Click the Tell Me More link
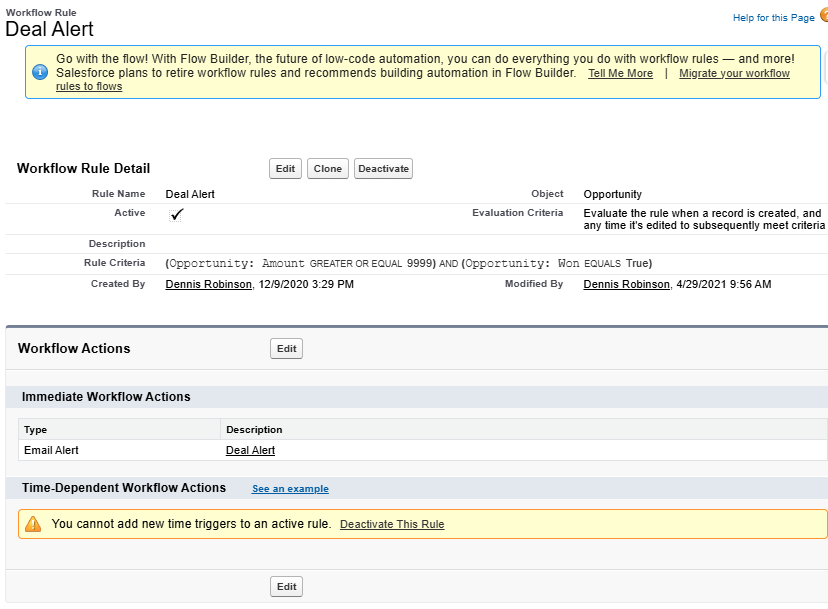Viewport: 828px width, 609px height. pos(619,72)
